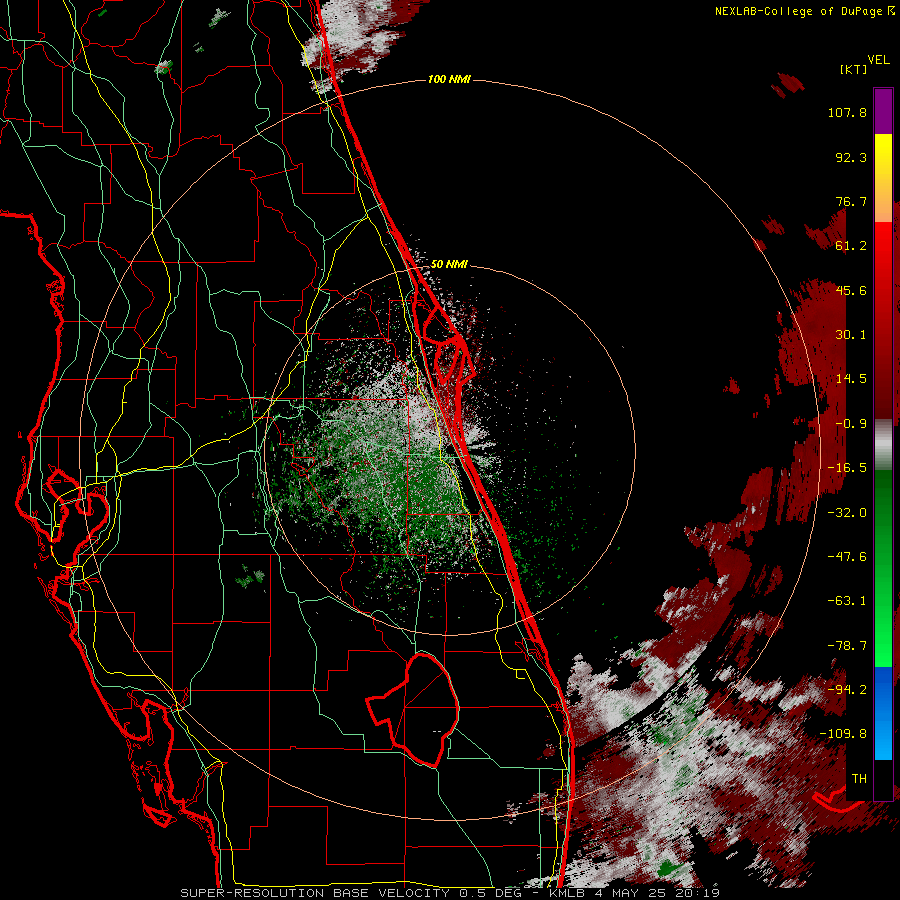
Task: Click the 50 NMI range ring label
Action: (x=449, y=265)
